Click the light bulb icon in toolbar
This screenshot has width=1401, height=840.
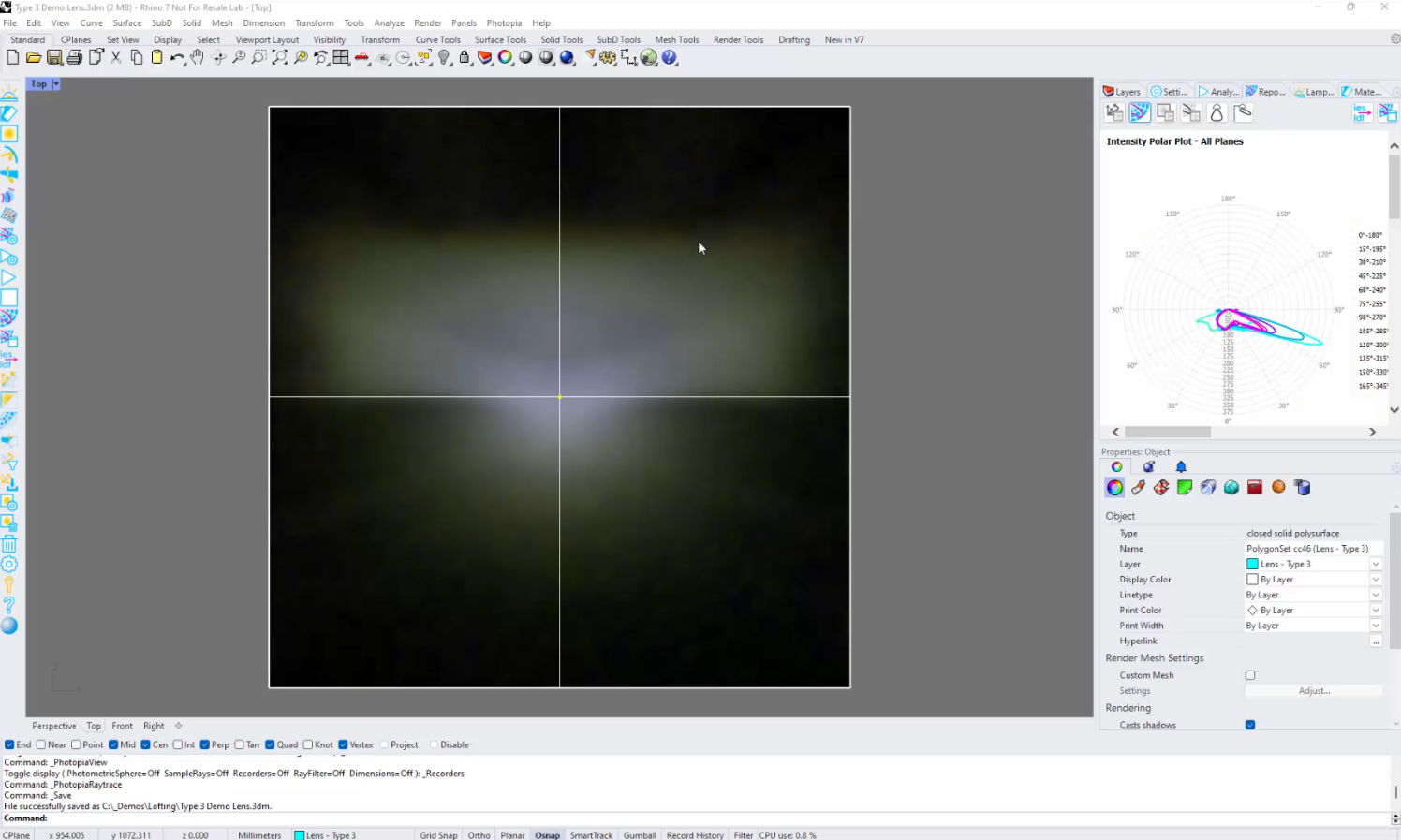[444, 58]
